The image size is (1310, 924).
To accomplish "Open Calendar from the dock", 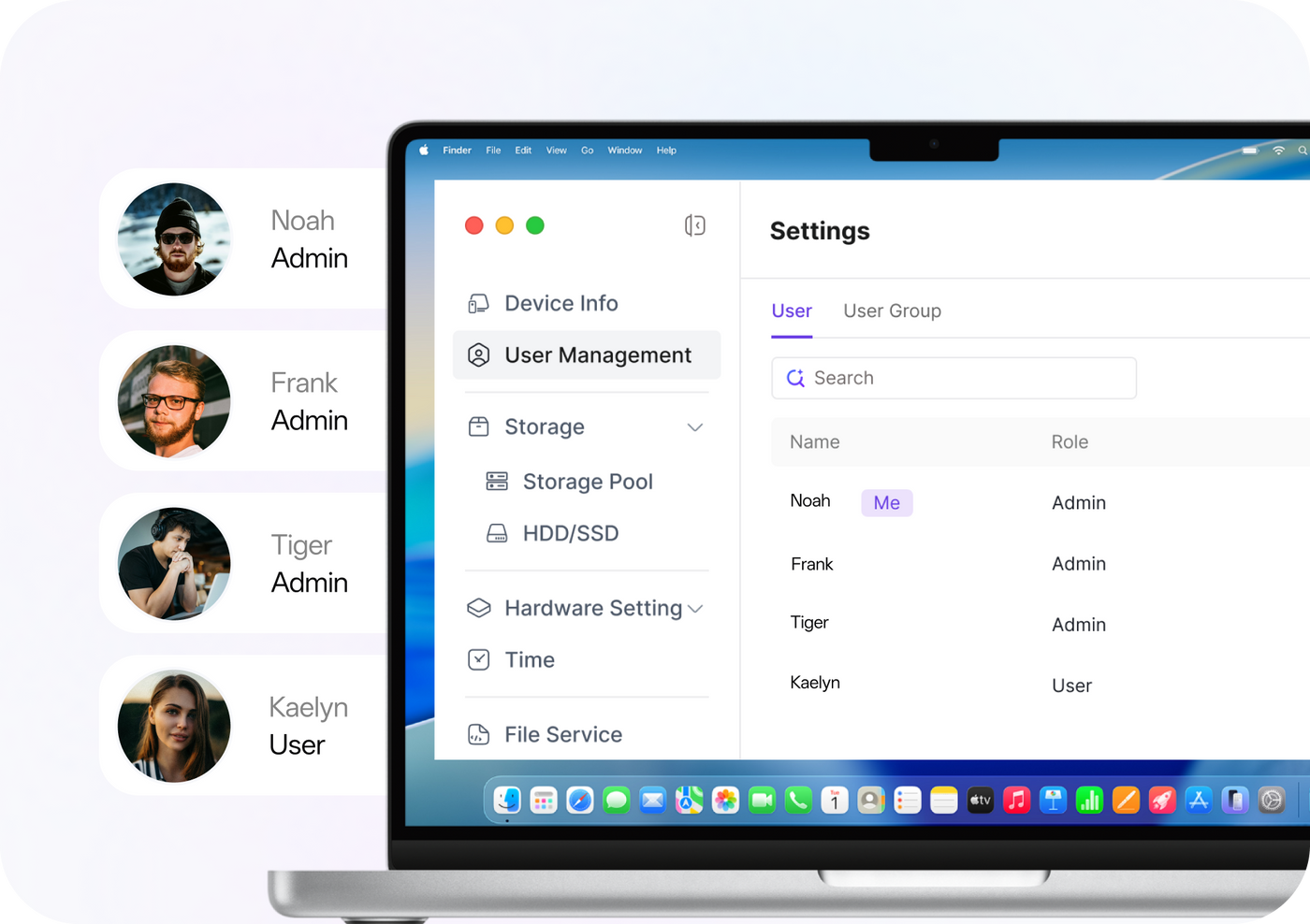I will point(835,800).
